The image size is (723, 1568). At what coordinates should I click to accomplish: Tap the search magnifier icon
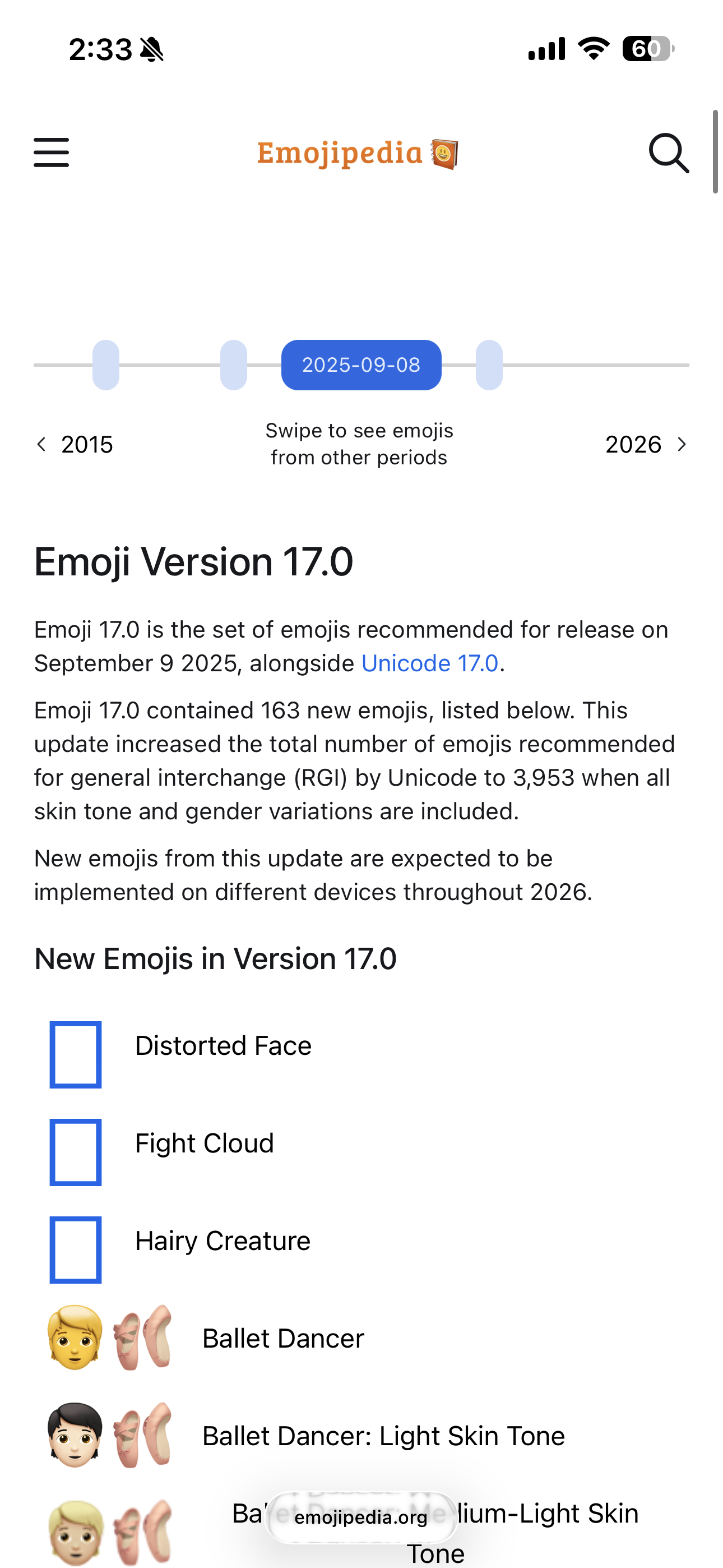[668, 154]
